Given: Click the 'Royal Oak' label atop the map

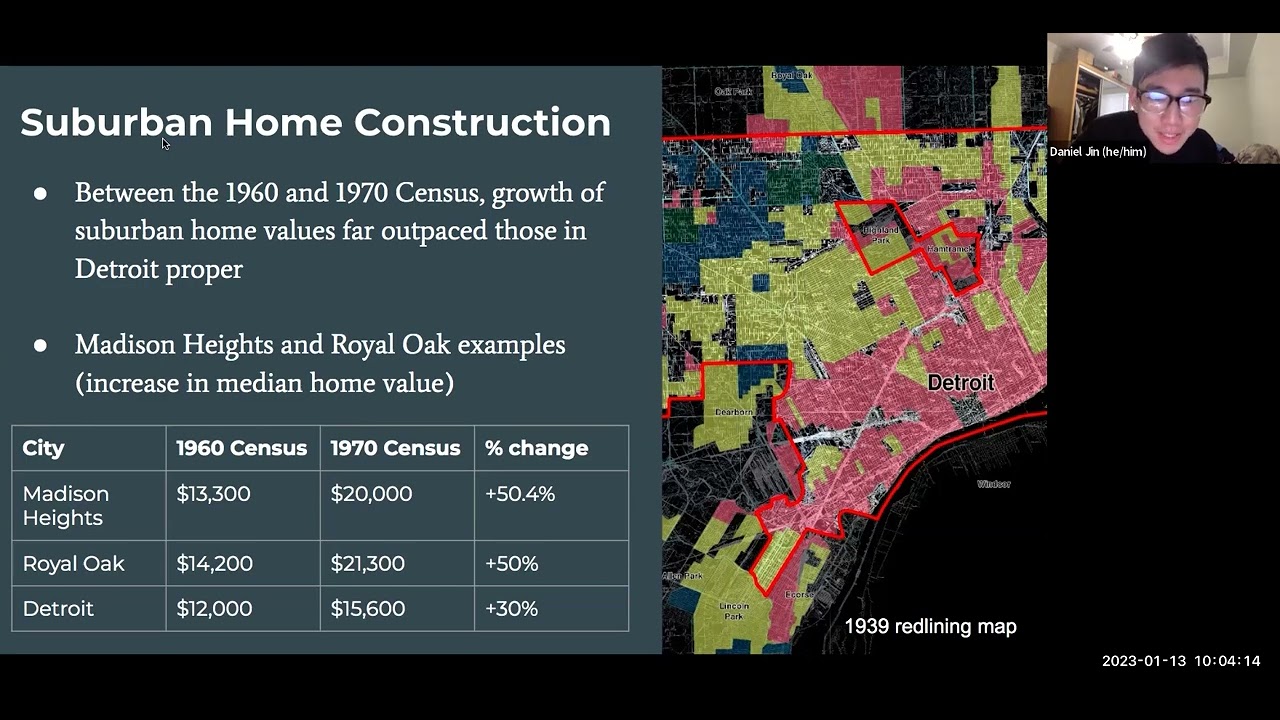Looking at the screenshot, I should click(790, 75).
